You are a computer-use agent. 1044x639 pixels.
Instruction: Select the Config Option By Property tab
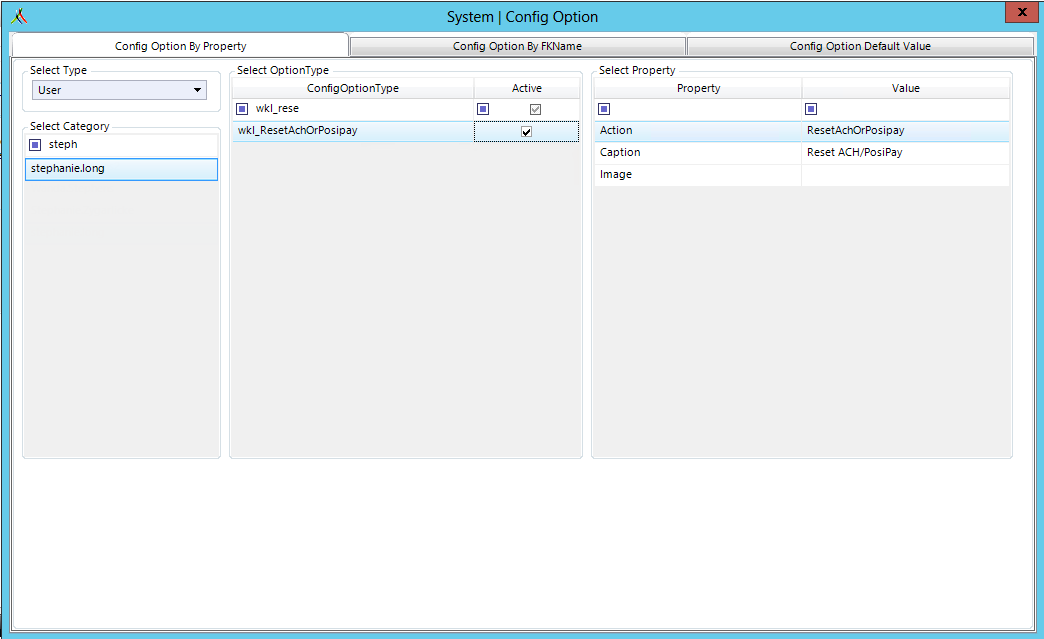click(180, 46)
